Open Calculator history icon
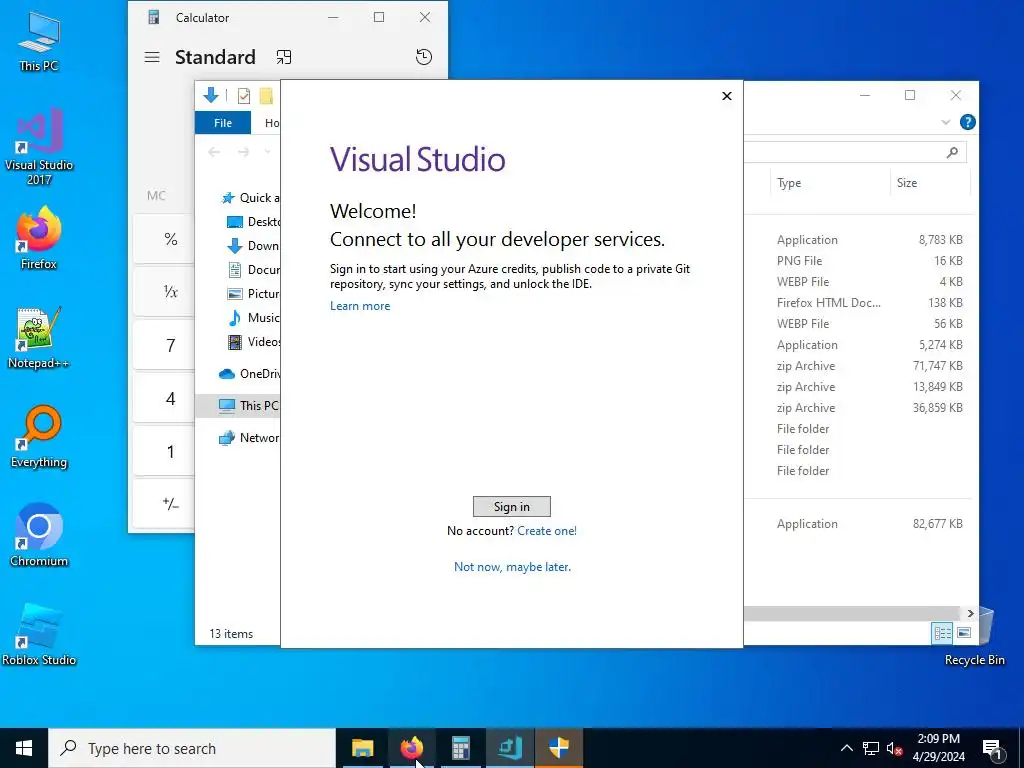The image size is (1024, 768). coord(424,57)
